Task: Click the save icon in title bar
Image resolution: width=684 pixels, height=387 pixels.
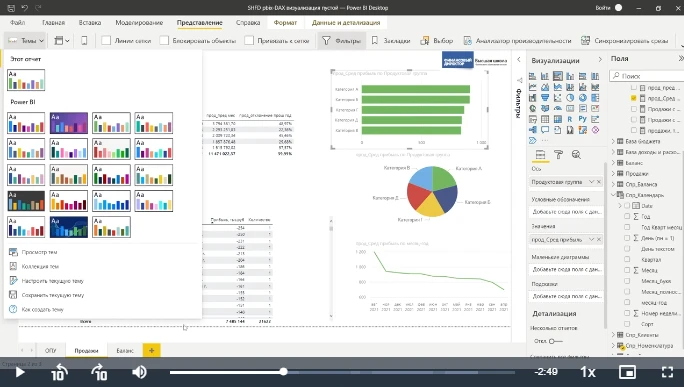Action: click(11, 8)
